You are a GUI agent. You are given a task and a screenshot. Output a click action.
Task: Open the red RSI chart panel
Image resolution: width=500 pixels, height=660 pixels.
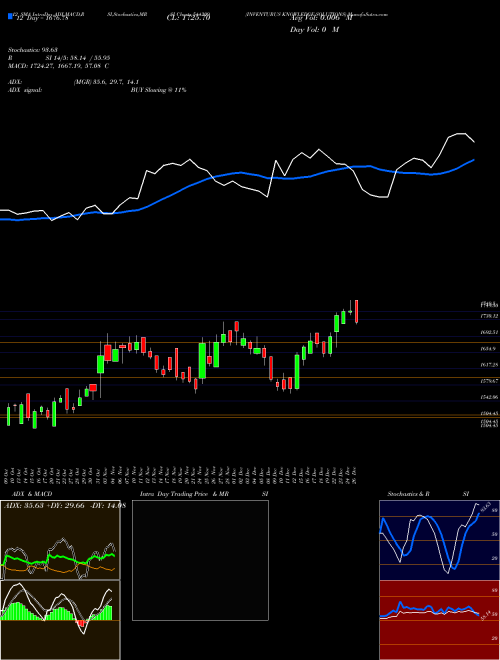[x=439, y=620]
